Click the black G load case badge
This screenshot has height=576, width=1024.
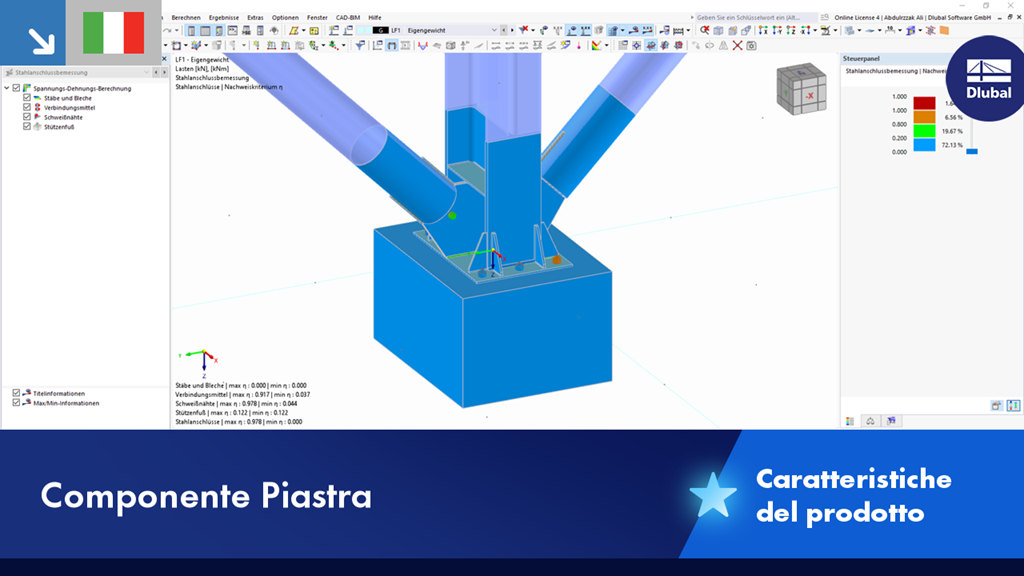click(x=380, y=30)
